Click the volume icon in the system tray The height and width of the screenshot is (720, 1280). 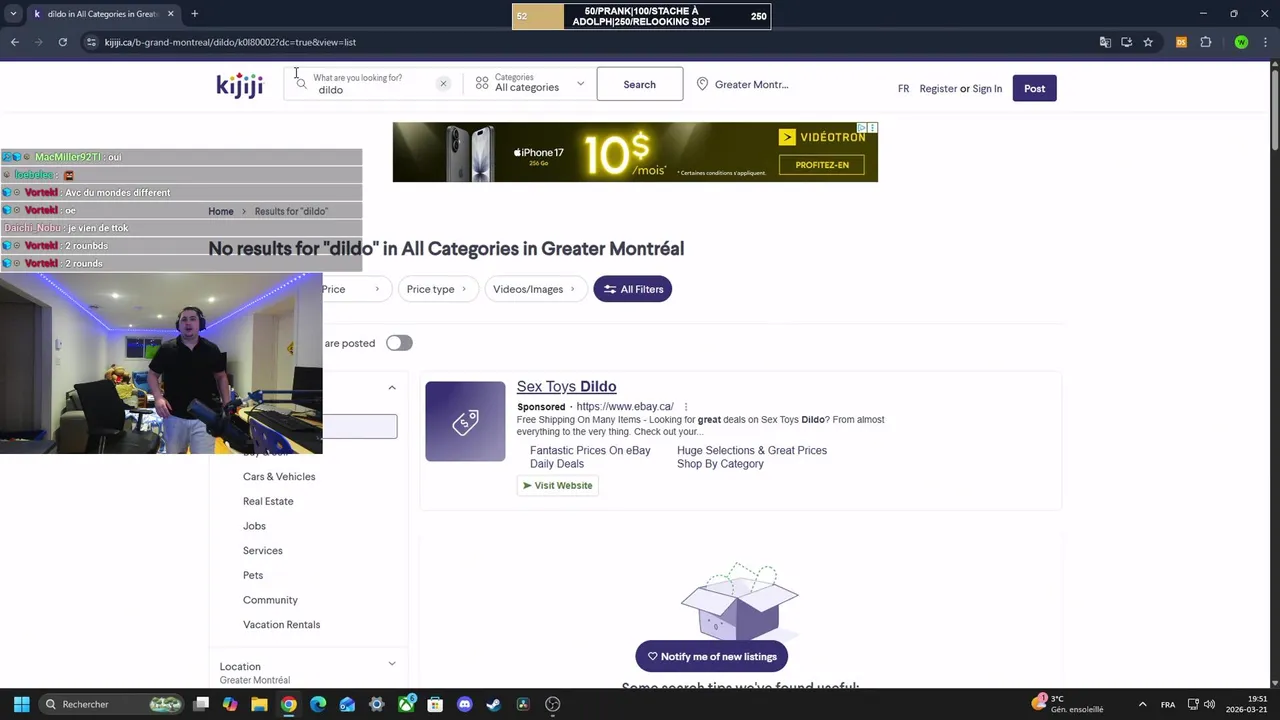(1210, 704)
